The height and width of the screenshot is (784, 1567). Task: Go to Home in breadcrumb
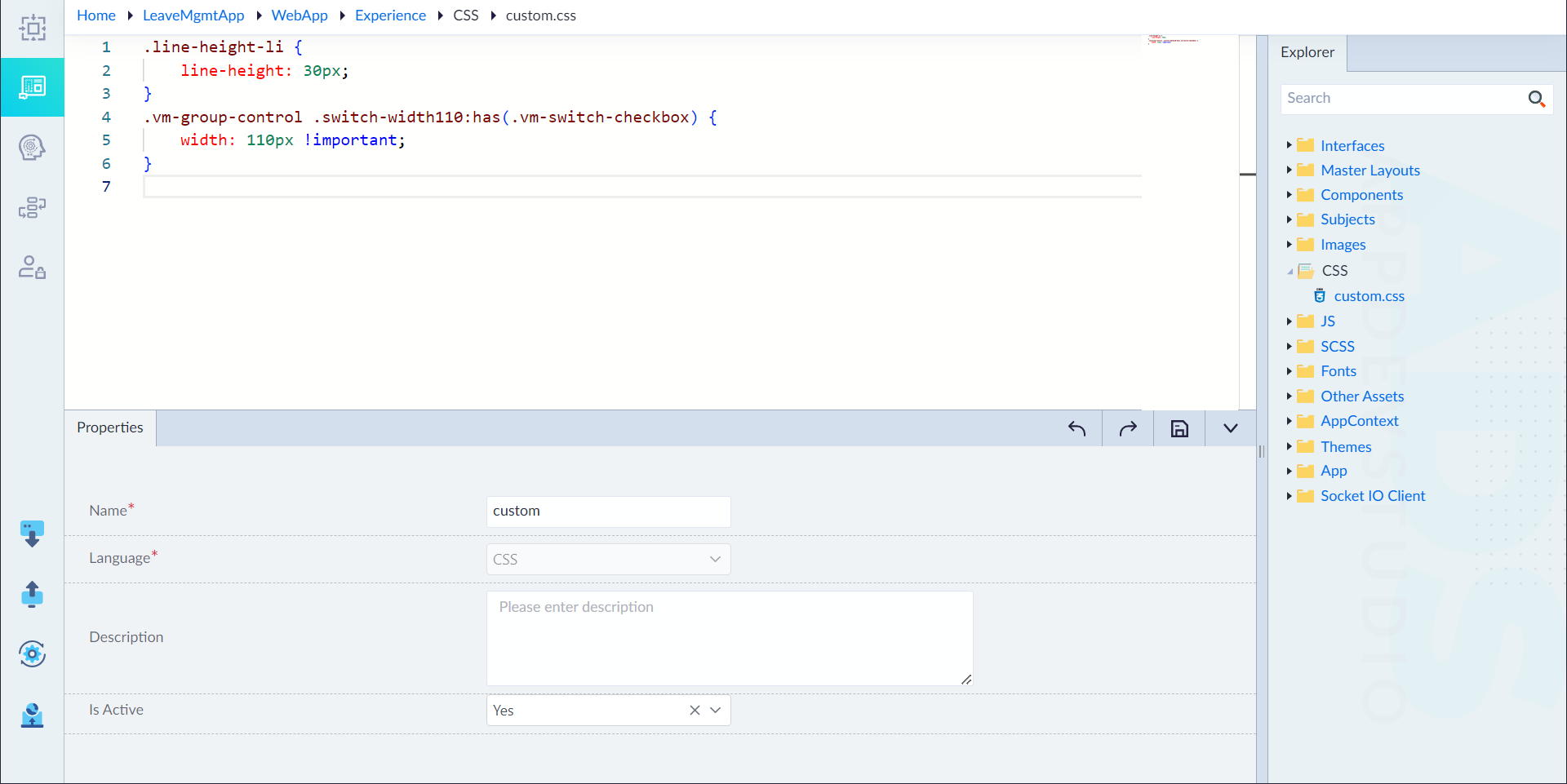pyautogui.click(x=96, y=16)
